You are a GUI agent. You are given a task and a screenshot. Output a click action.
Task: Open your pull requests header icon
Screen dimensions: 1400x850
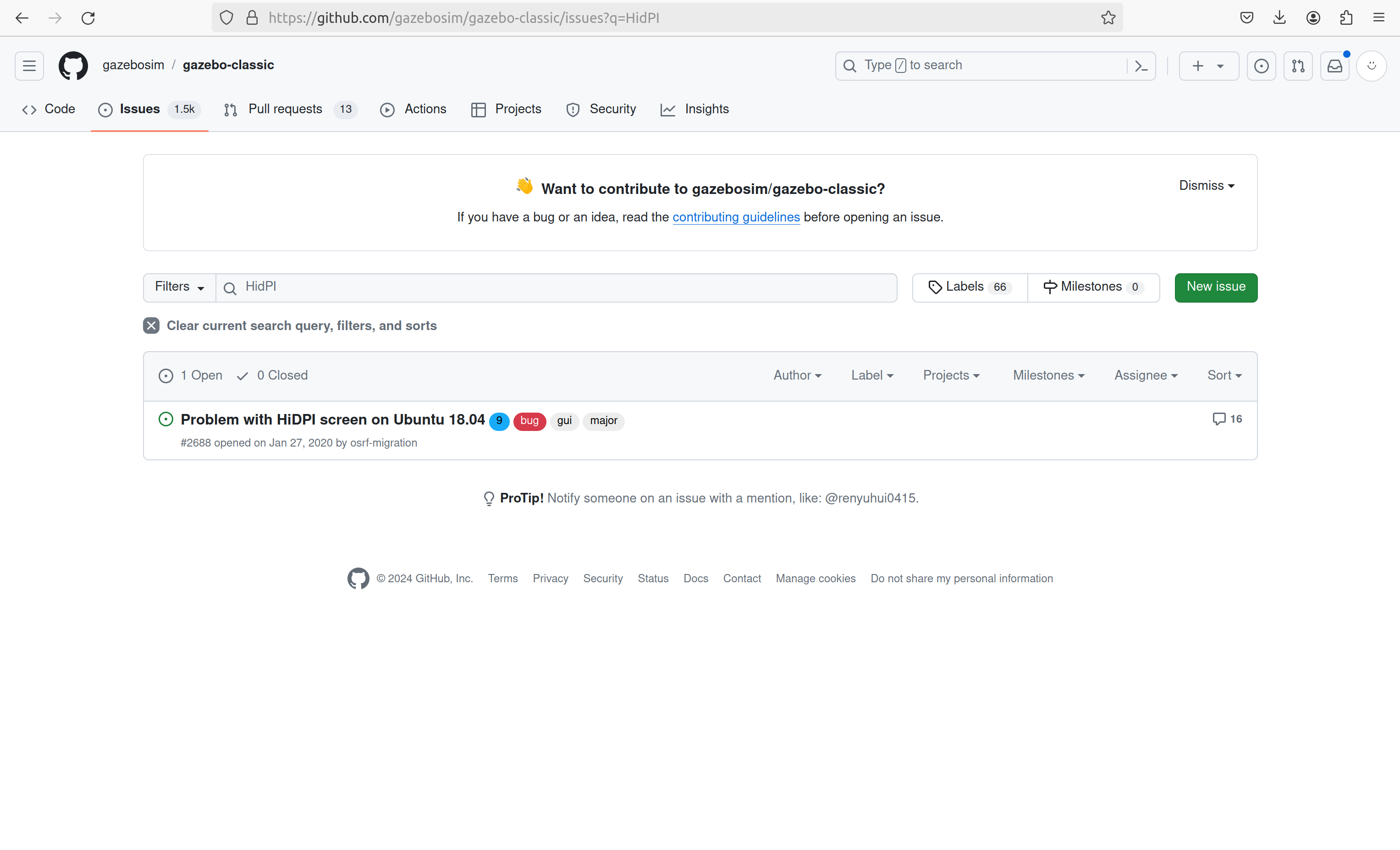(1298, 66)
